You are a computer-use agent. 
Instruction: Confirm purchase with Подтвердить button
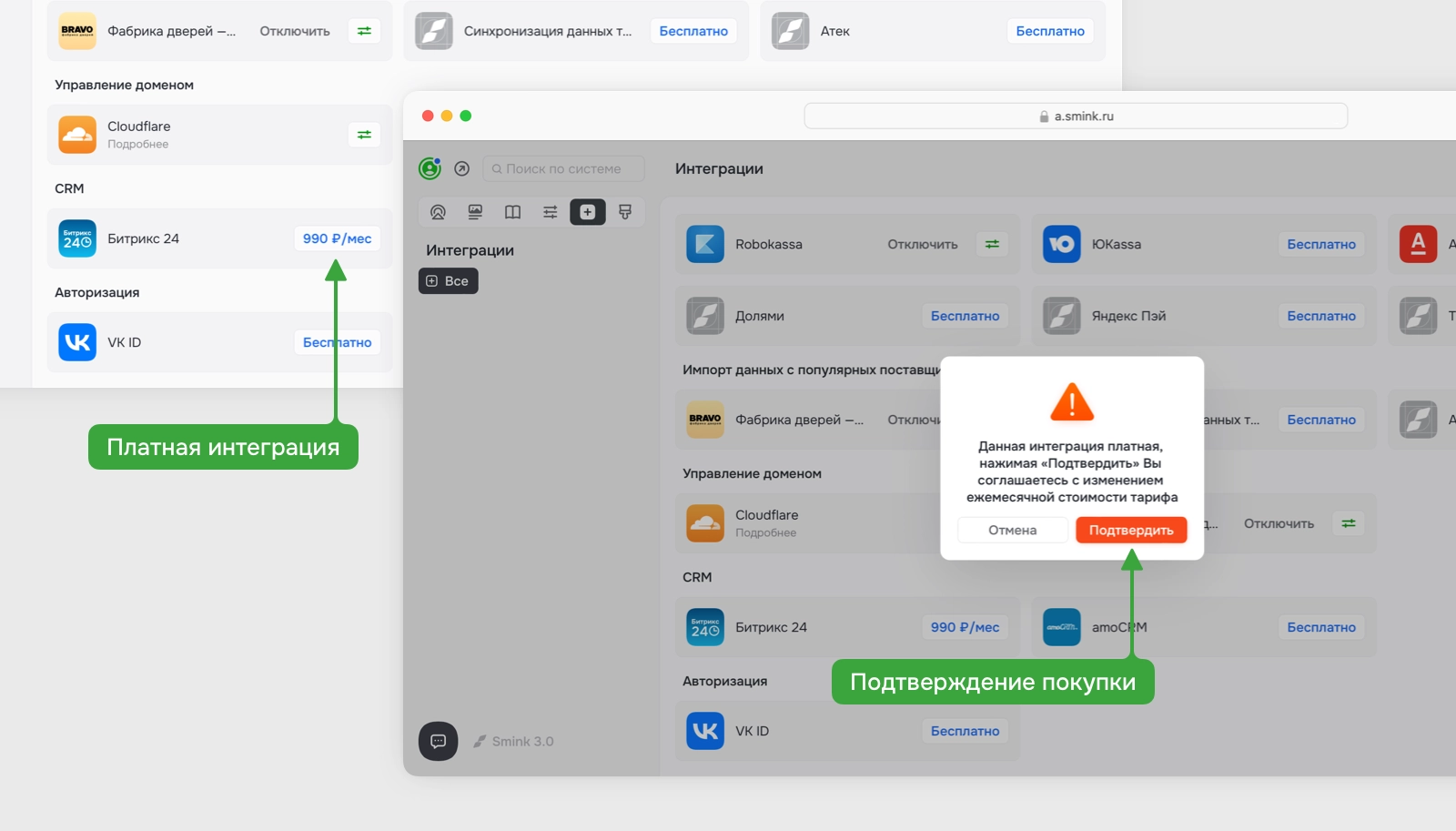[1131, 530]
